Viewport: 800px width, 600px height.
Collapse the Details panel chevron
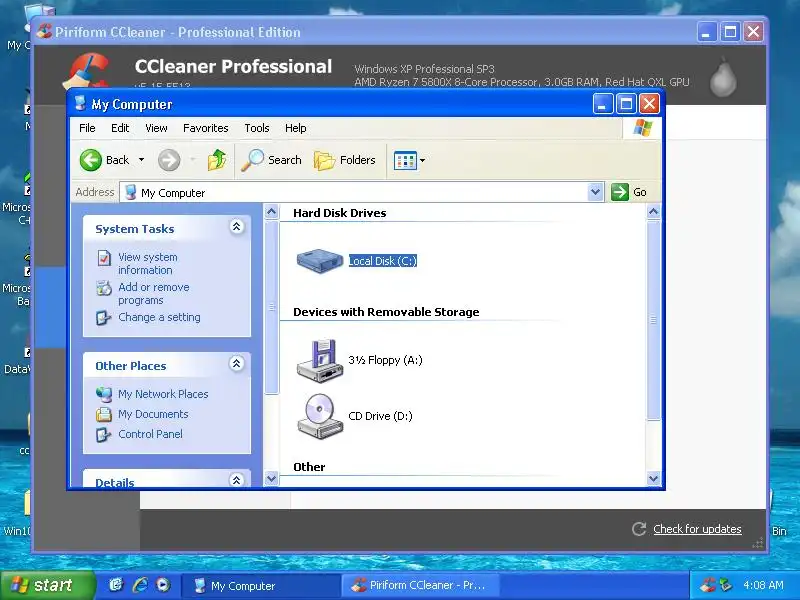pyautogui.click(x=236, y=480)
